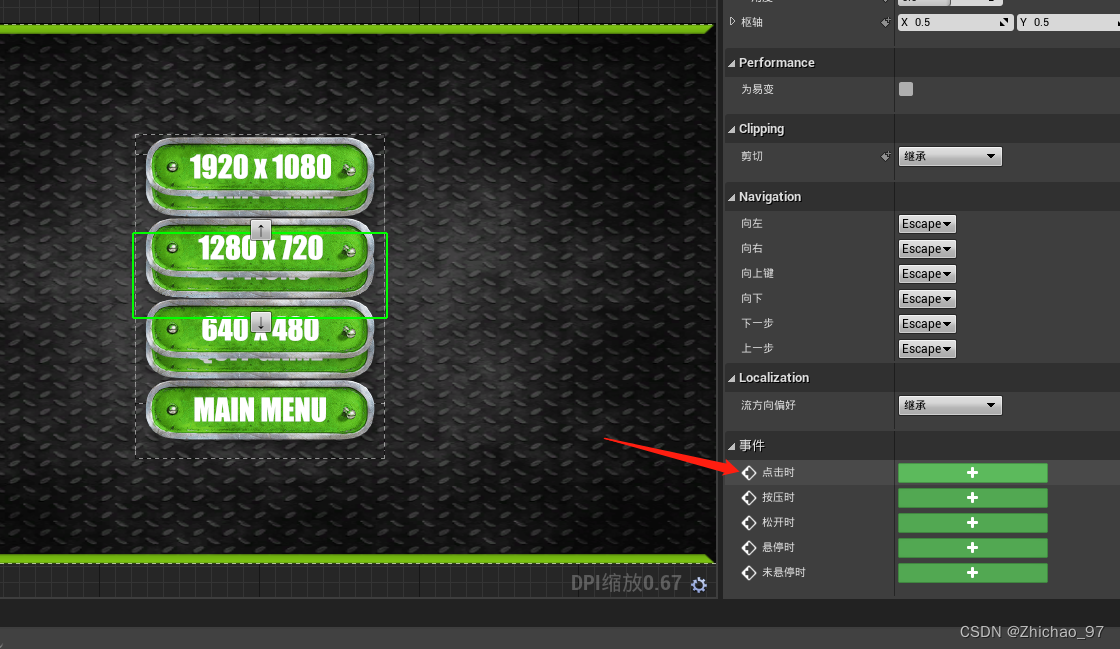Open DPI scale settings gear
This screenshot has width=1120, height=649.
699,585
